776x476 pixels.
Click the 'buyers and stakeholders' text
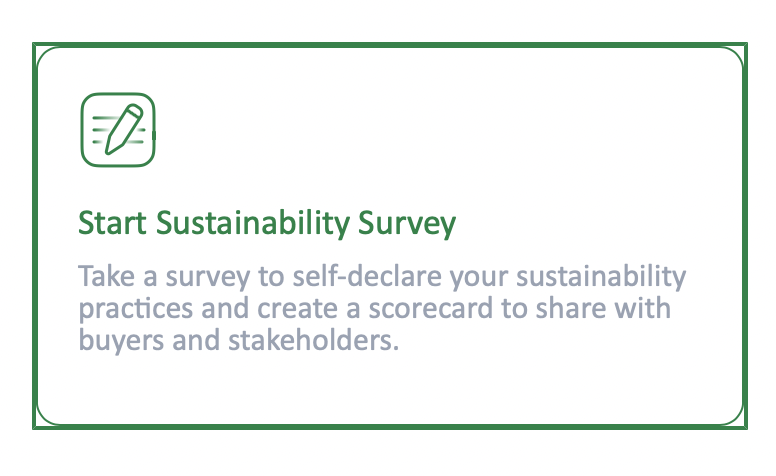pyautogui.click(x=238, y=341)
